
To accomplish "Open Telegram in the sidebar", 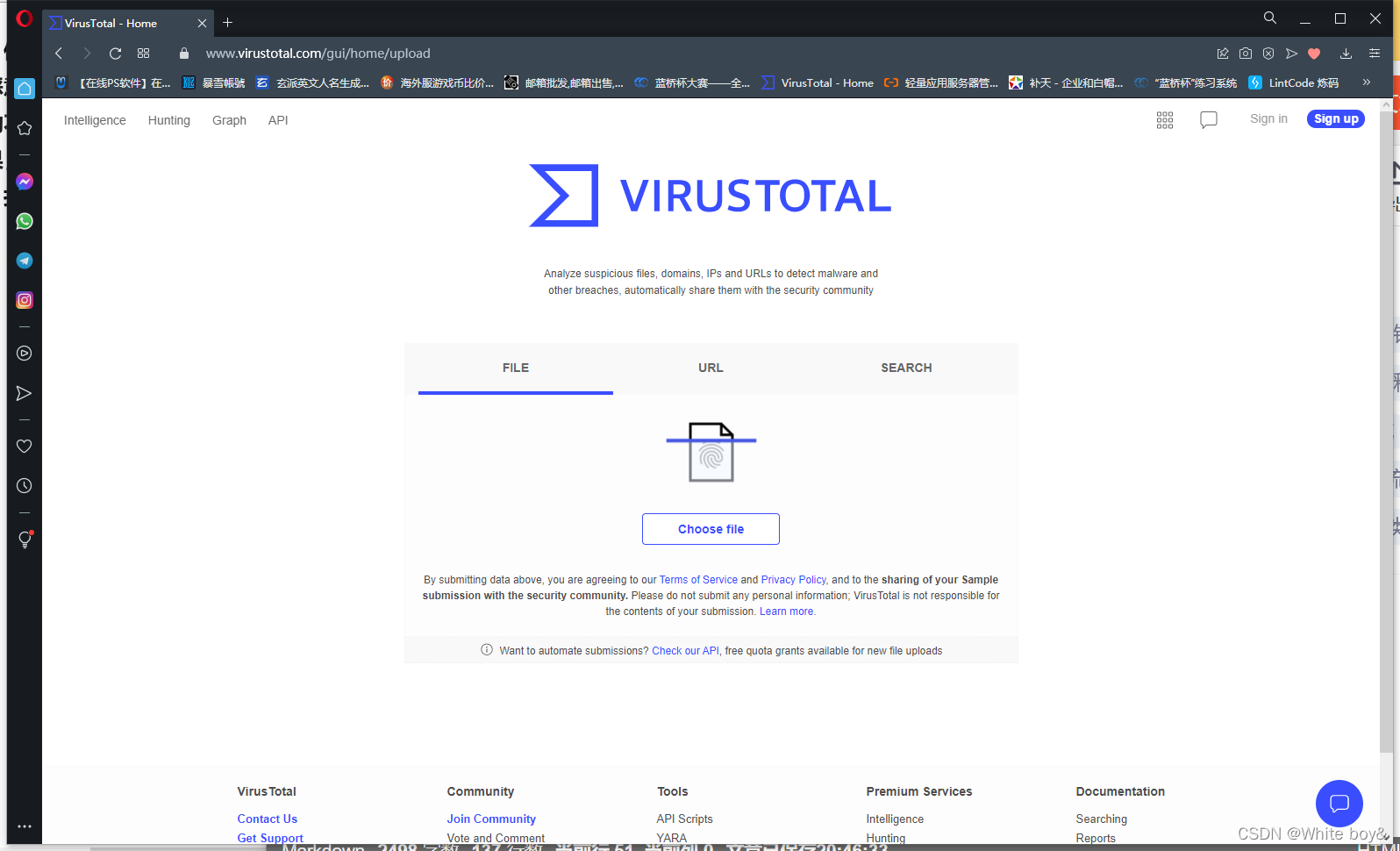I will pos(25,261).
